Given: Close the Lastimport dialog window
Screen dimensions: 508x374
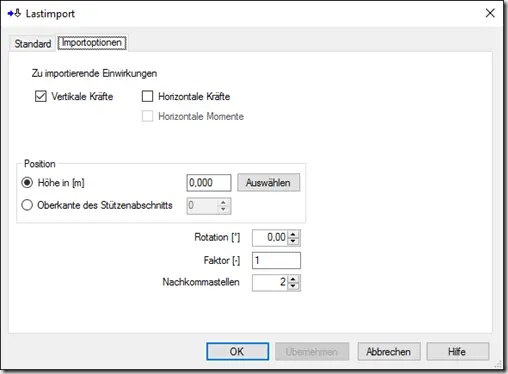Looking at the screenshot, I should tap(490, 13).
